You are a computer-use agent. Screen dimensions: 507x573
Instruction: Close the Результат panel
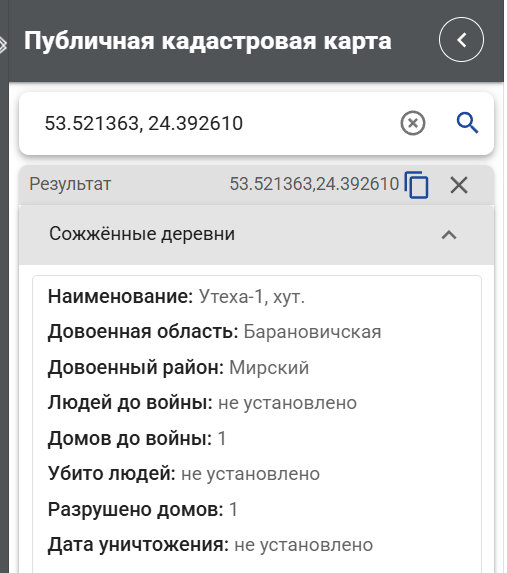[x=459, y=185]
